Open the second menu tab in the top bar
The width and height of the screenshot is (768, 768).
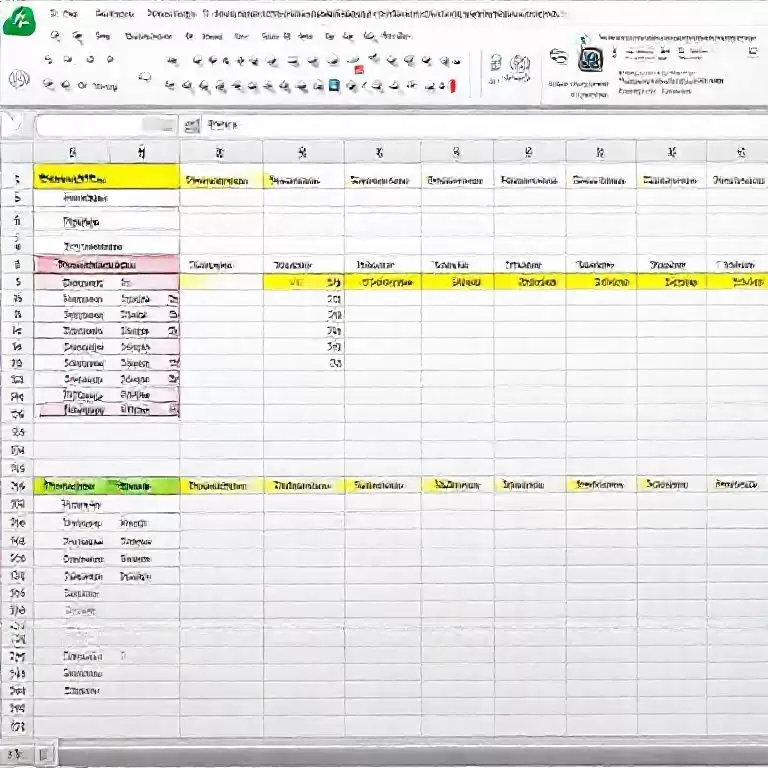pyautogui.click(x=115, y=14)
